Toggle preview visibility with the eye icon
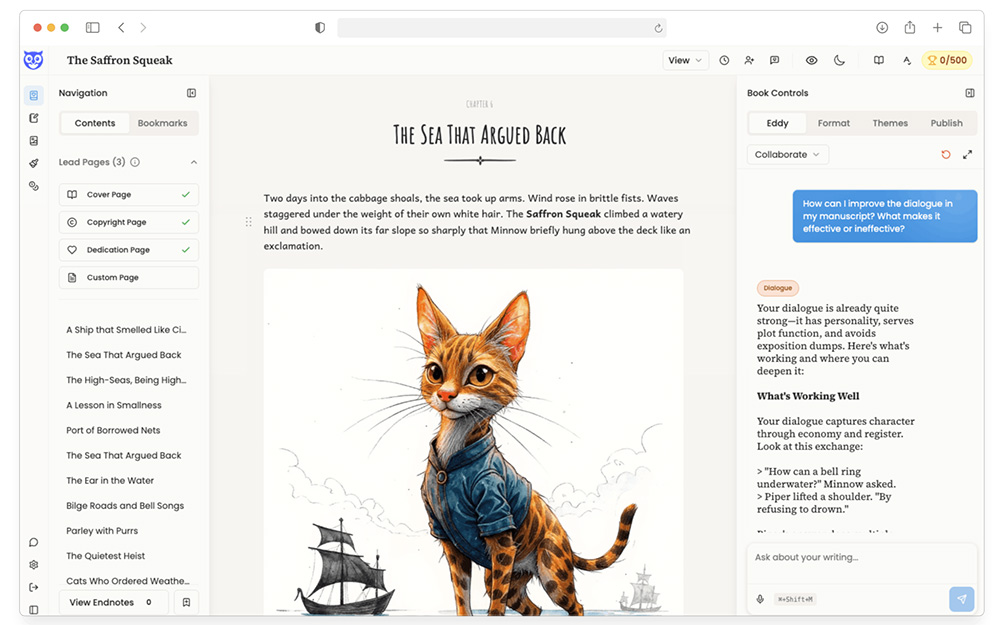 click(811, 60)
